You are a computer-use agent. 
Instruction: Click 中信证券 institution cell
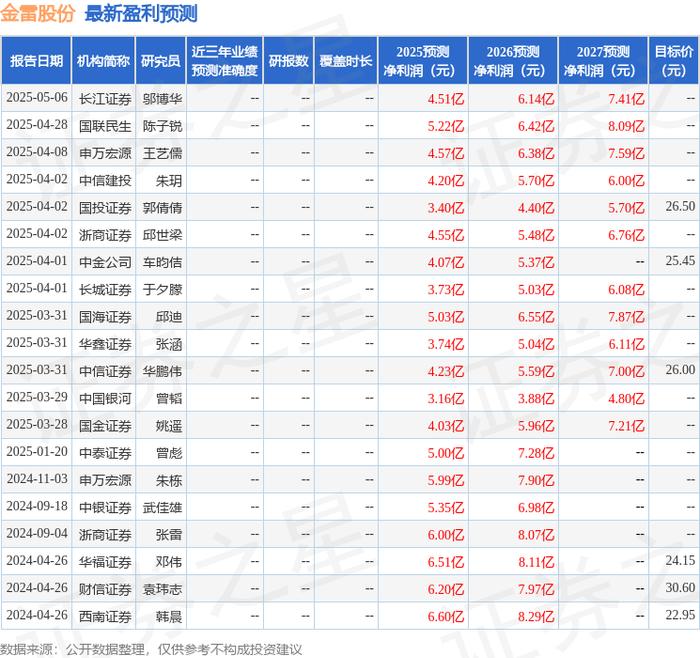[105, 371]
